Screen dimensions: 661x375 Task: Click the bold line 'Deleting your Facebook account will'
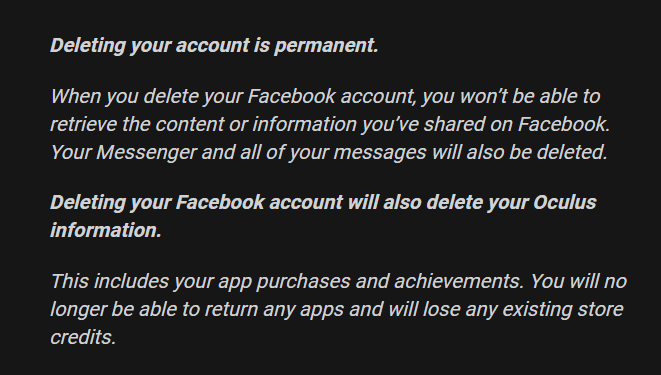click(323, 203)
